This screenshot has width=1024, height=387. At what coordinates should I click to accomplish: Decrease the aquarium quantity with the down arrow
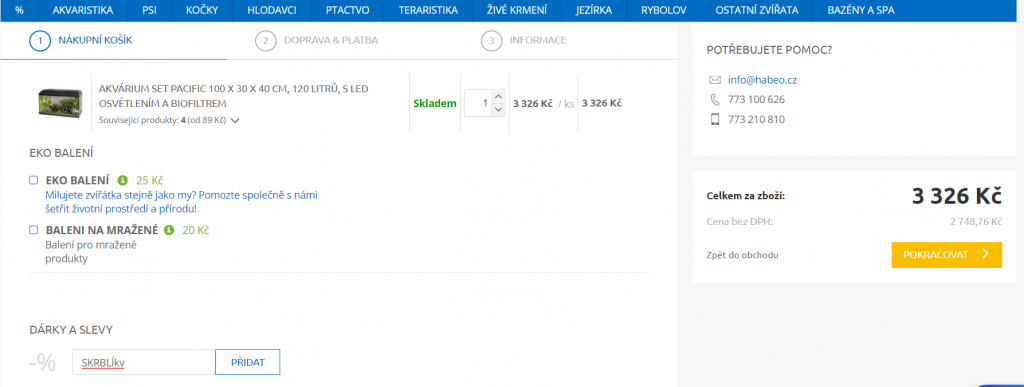(x=498, y=109)
